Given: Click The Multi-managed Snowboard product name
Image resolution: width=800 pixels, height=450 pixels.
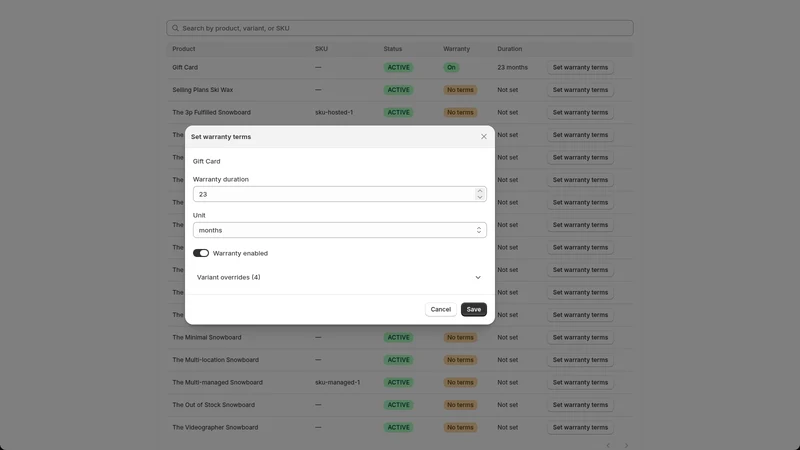Looking at the screenshot, I should (x=217, y=382).
